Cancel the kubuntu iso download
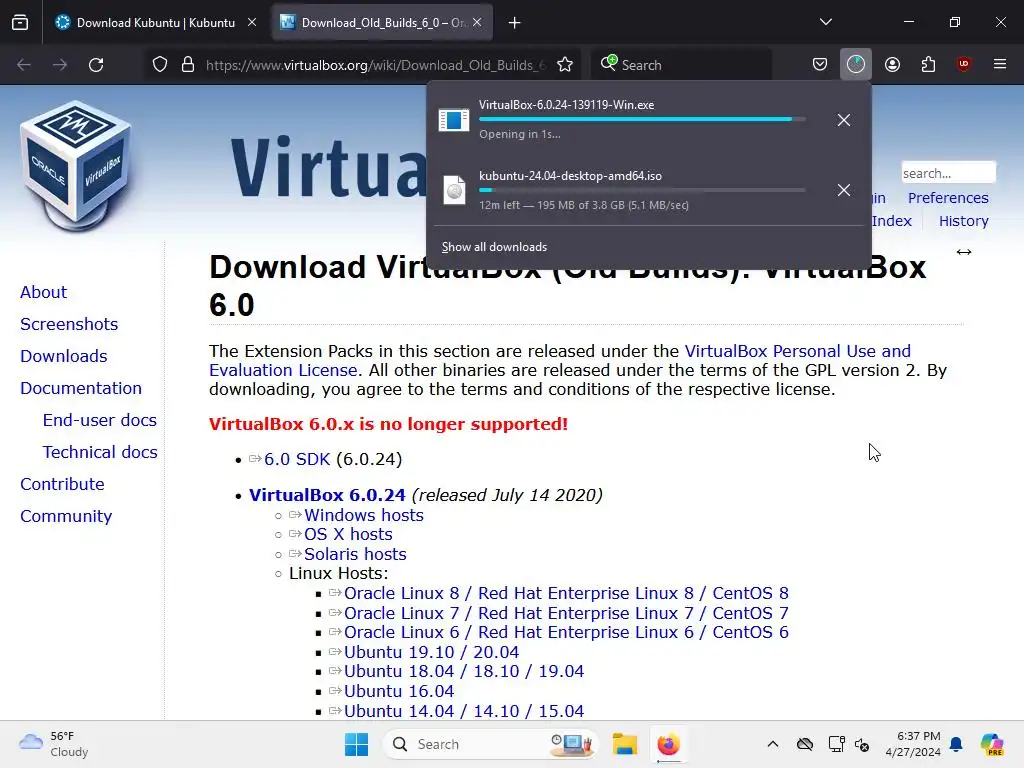The height and width of the screenshot is (768, 1024). (844, 190)
